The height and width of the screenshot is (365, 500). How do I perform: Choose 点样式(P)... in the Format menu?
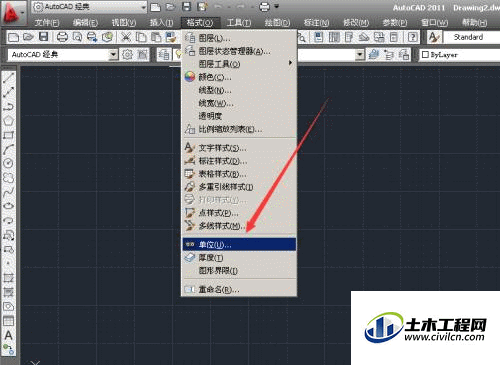tap(239, 213)
